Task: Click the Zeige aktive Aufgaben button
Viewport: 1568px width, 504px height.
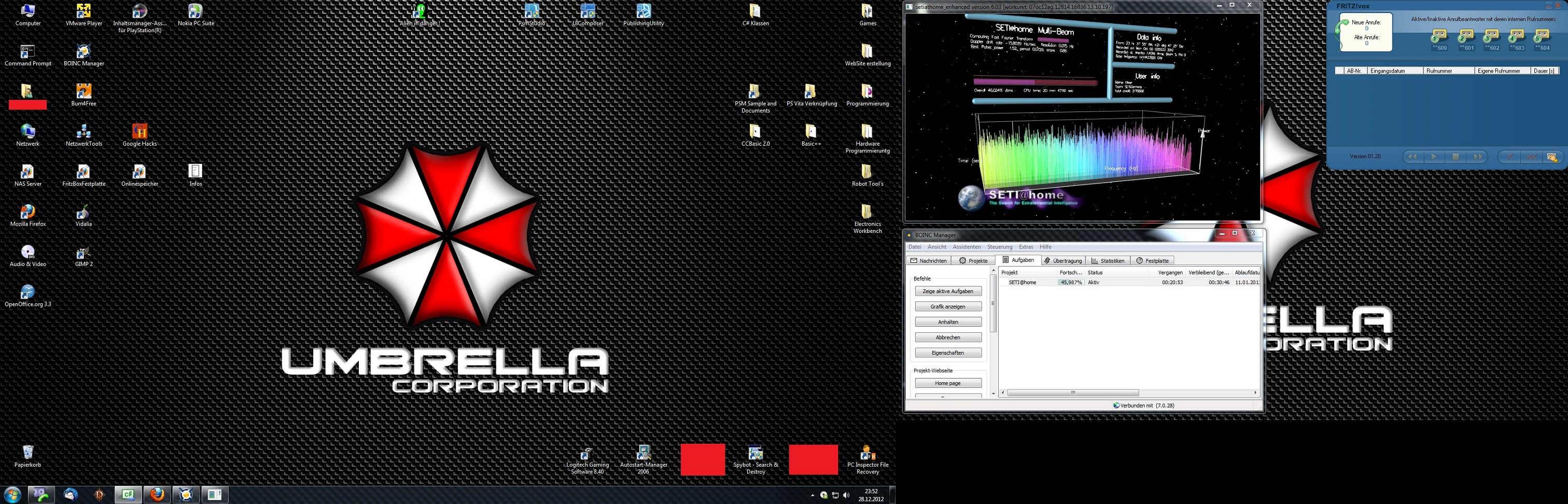Action: click(948, 291)
